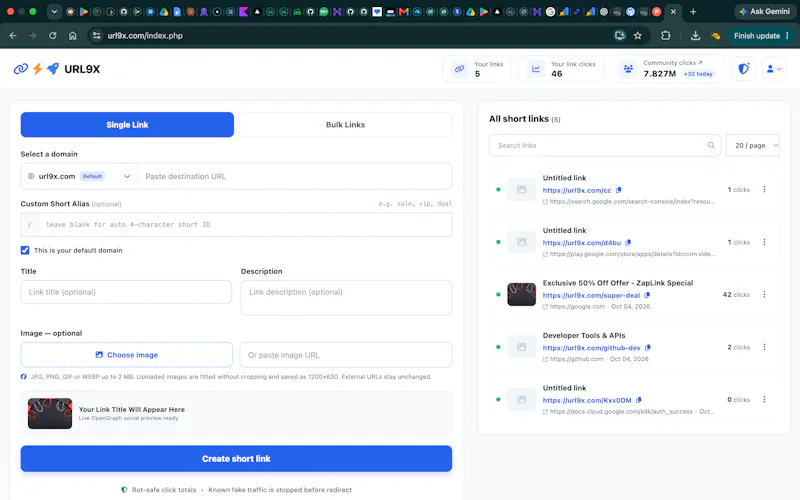Click the browser address bar URL
The height and width of the screenshot is (500, 800).
[x=145, y=36]
